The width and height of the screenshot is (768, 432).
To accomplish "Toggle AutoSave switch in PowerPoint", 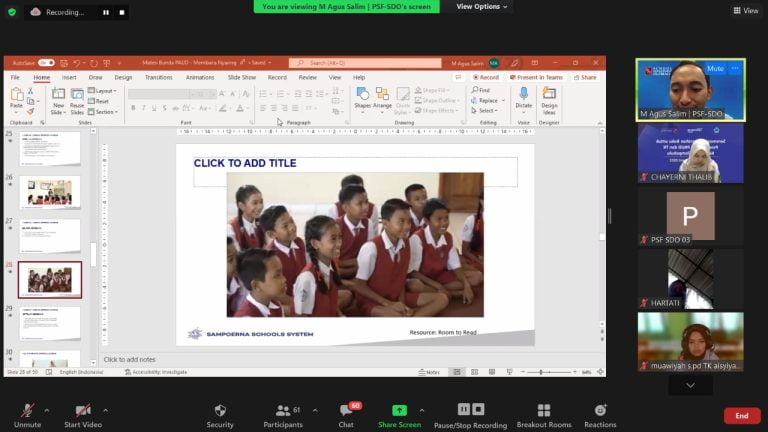I will click(46, 63).
